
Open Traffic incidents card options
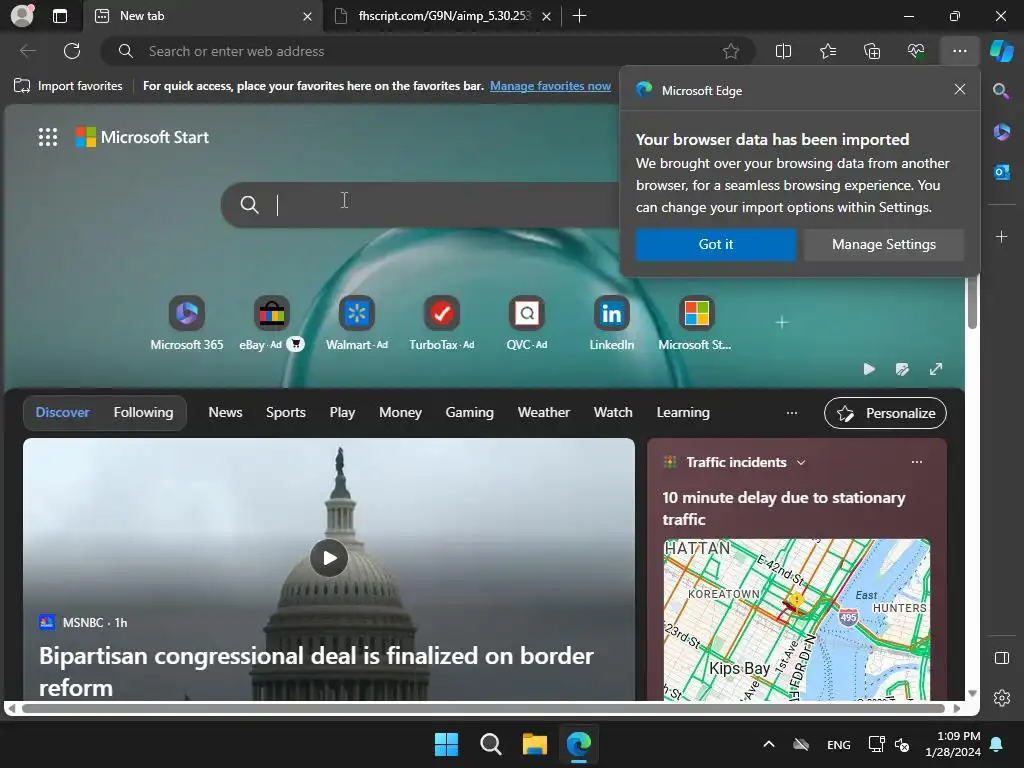[x=917, y=462]
